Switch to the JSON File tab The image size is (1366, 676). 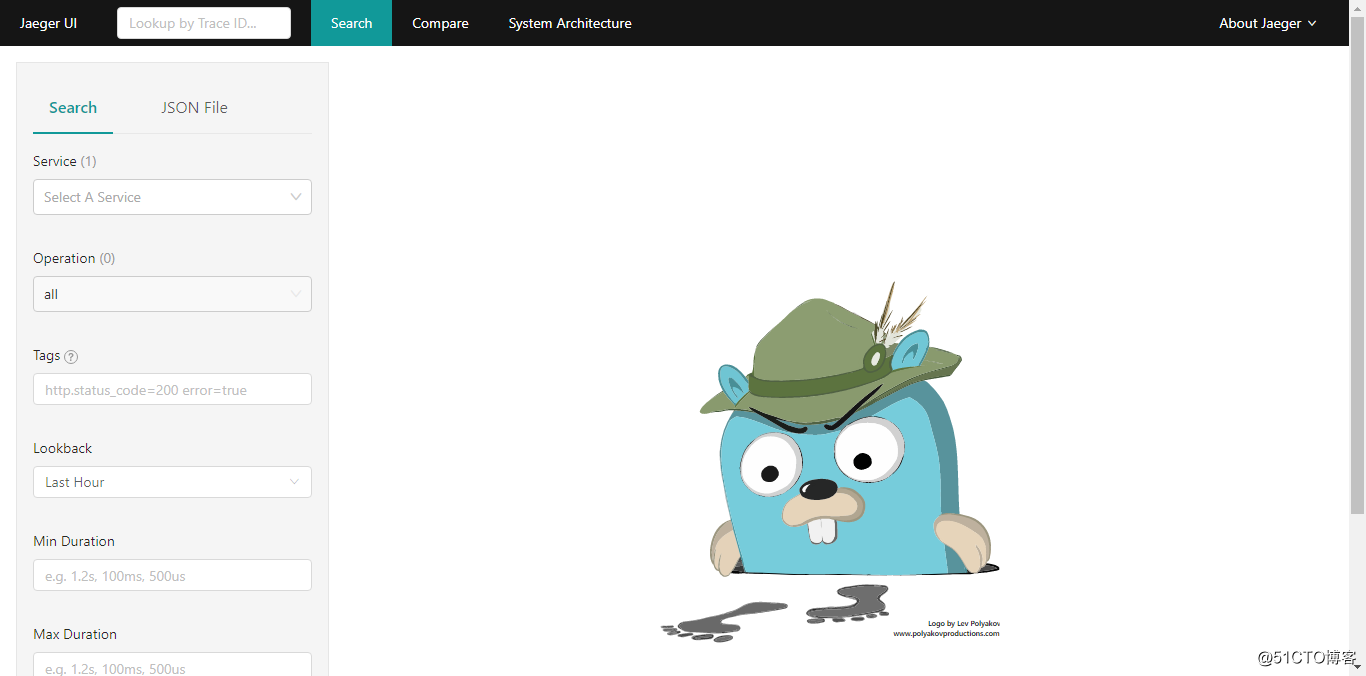pyautogui.click(x=194, y=108)
